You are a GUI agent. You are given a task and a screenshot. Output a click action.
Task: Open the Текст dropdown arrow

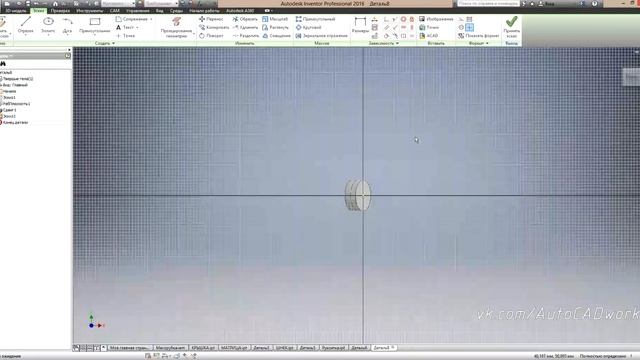point(137,27)
